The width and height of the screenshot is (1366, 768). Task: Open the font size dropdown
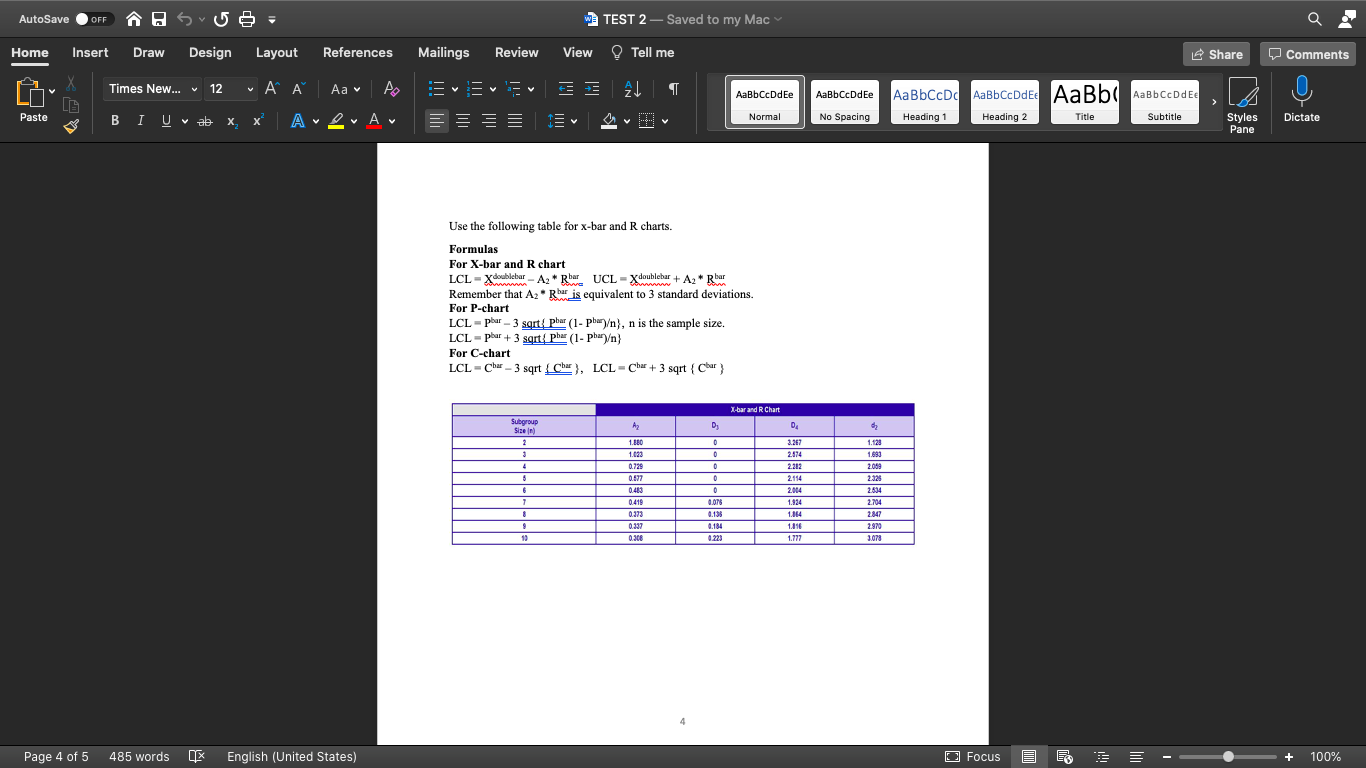click(250, 88)
